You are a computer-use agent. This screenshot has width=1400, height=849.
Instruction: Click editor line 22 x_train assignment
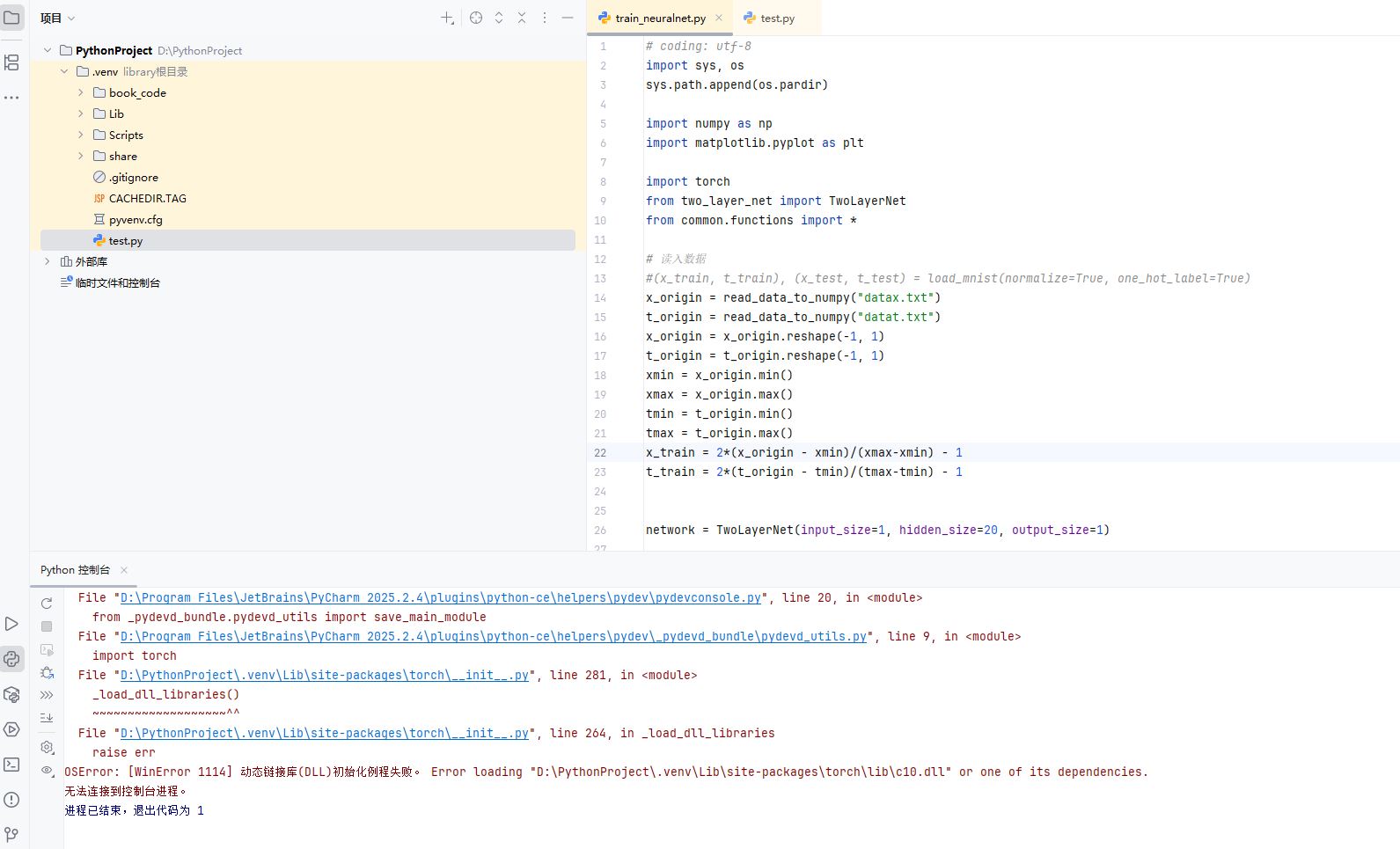[803, 452]
